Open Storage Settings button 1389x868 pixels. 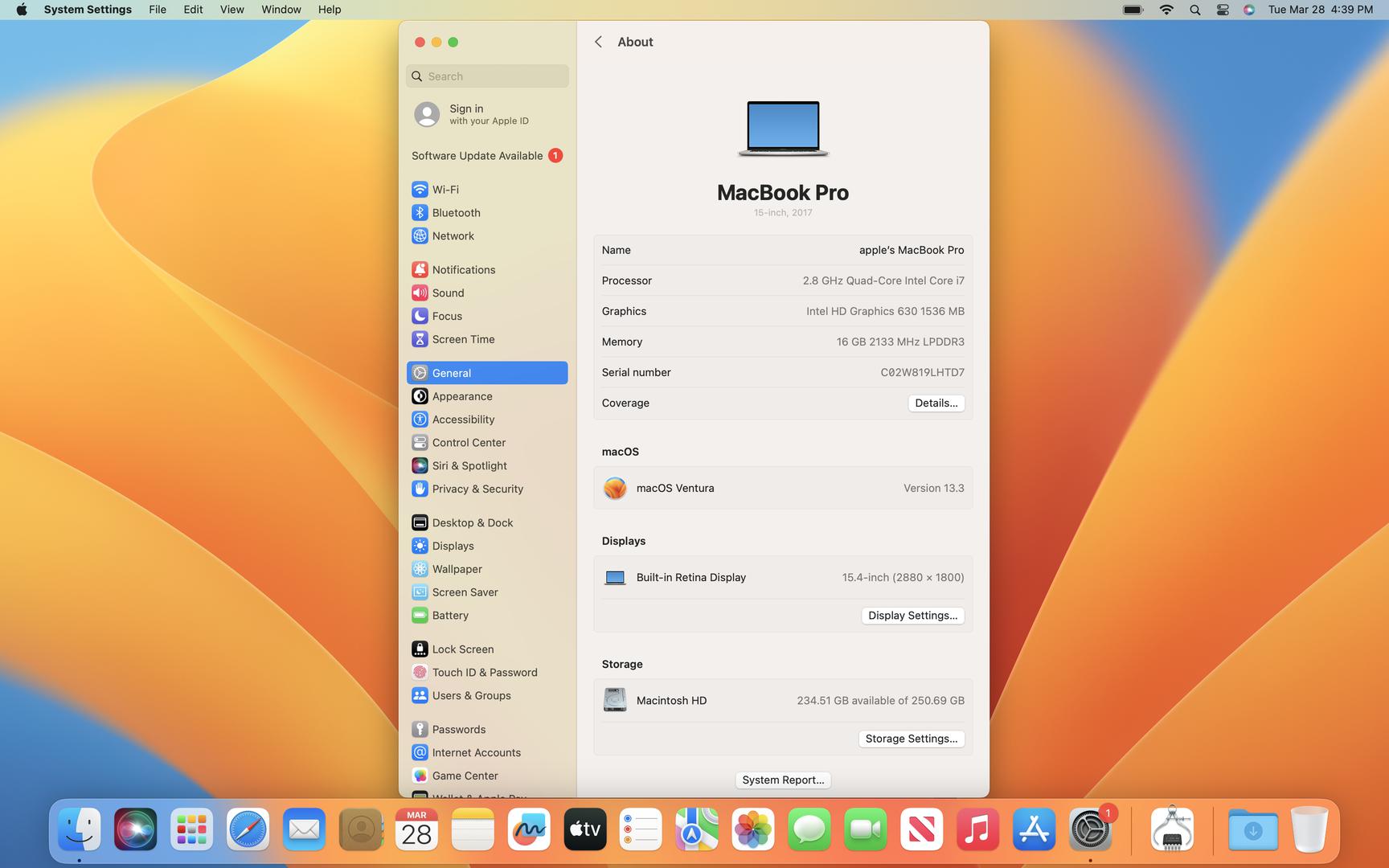point(912,739)
